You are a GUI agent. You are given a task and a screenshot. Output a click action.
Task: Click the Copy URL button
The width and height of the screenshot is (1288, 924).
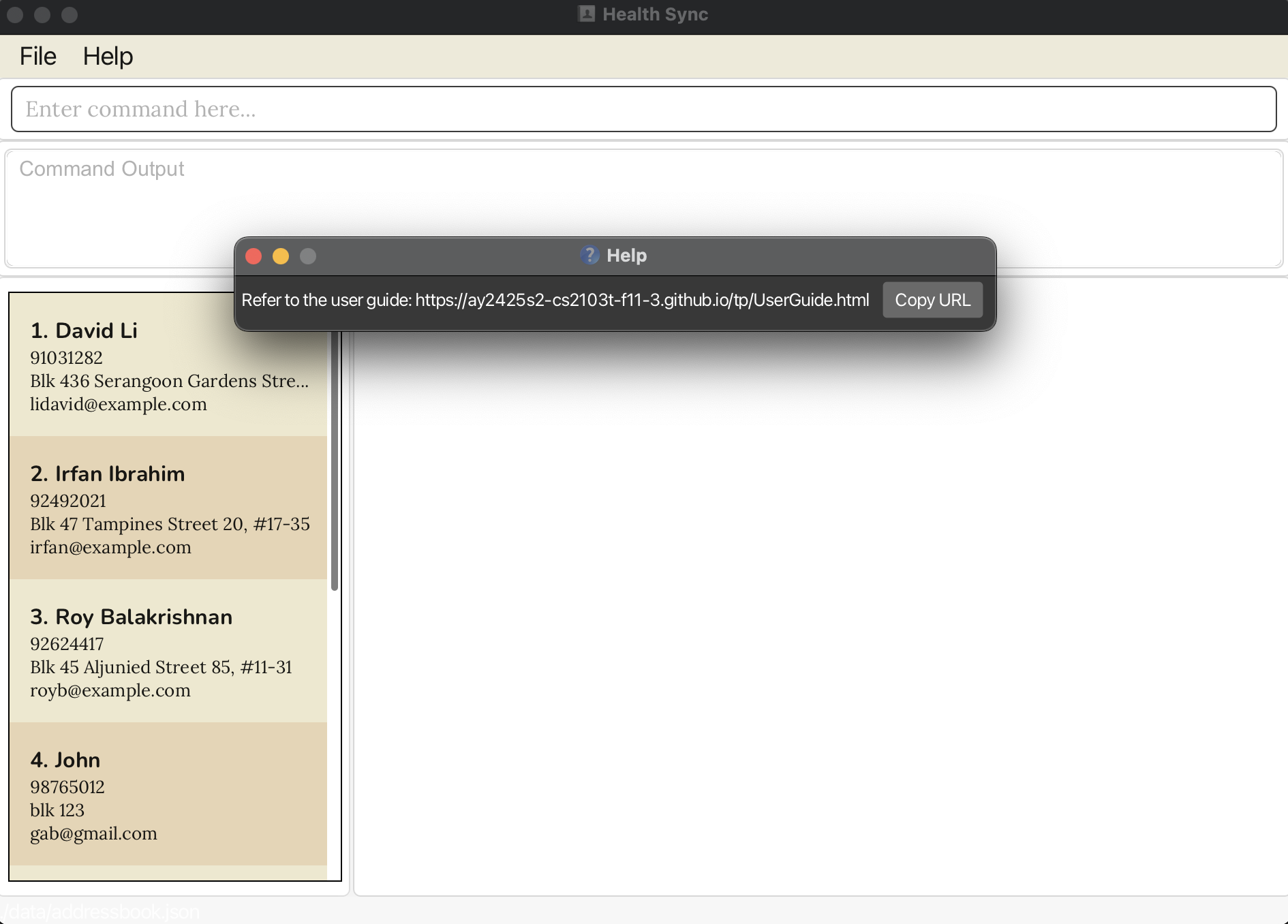coord(932,300)
